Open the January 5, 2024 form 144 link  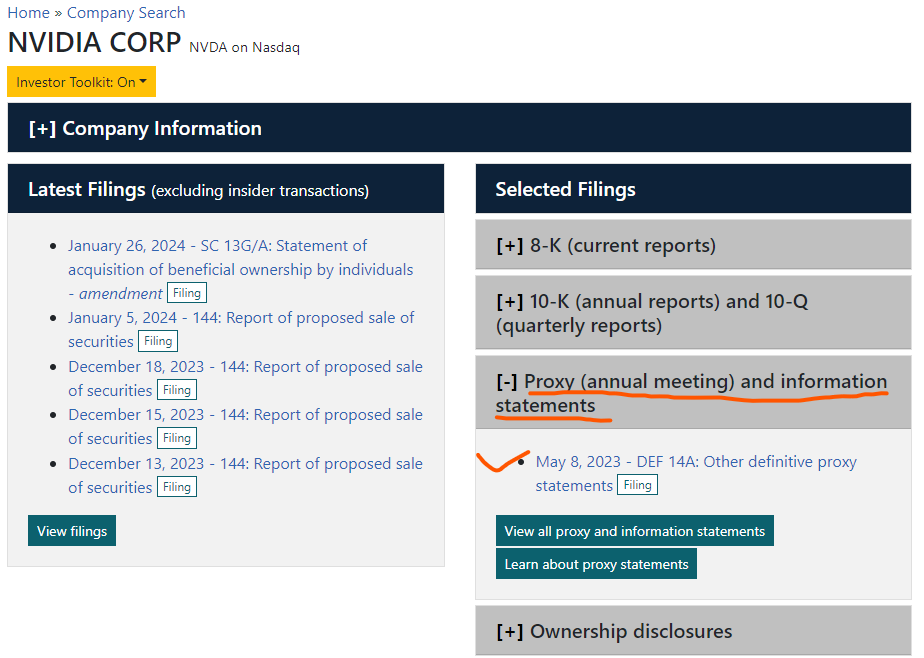240,329
